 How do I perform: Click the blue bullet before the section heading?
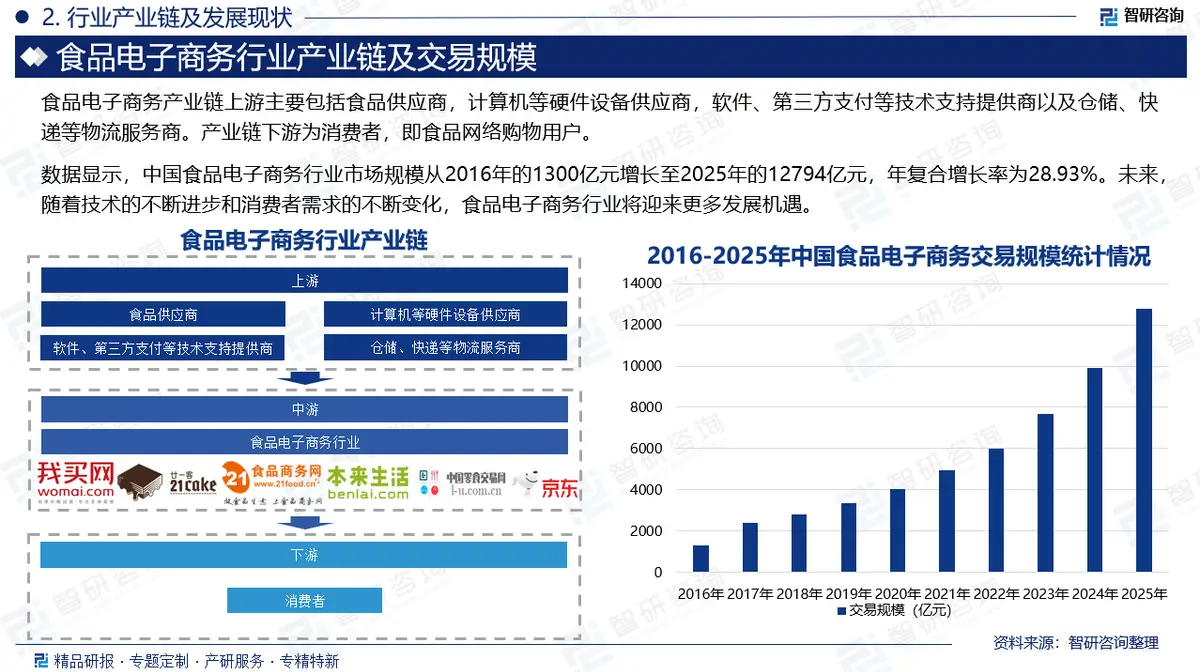pyautogui.click(x=21, y=16)
